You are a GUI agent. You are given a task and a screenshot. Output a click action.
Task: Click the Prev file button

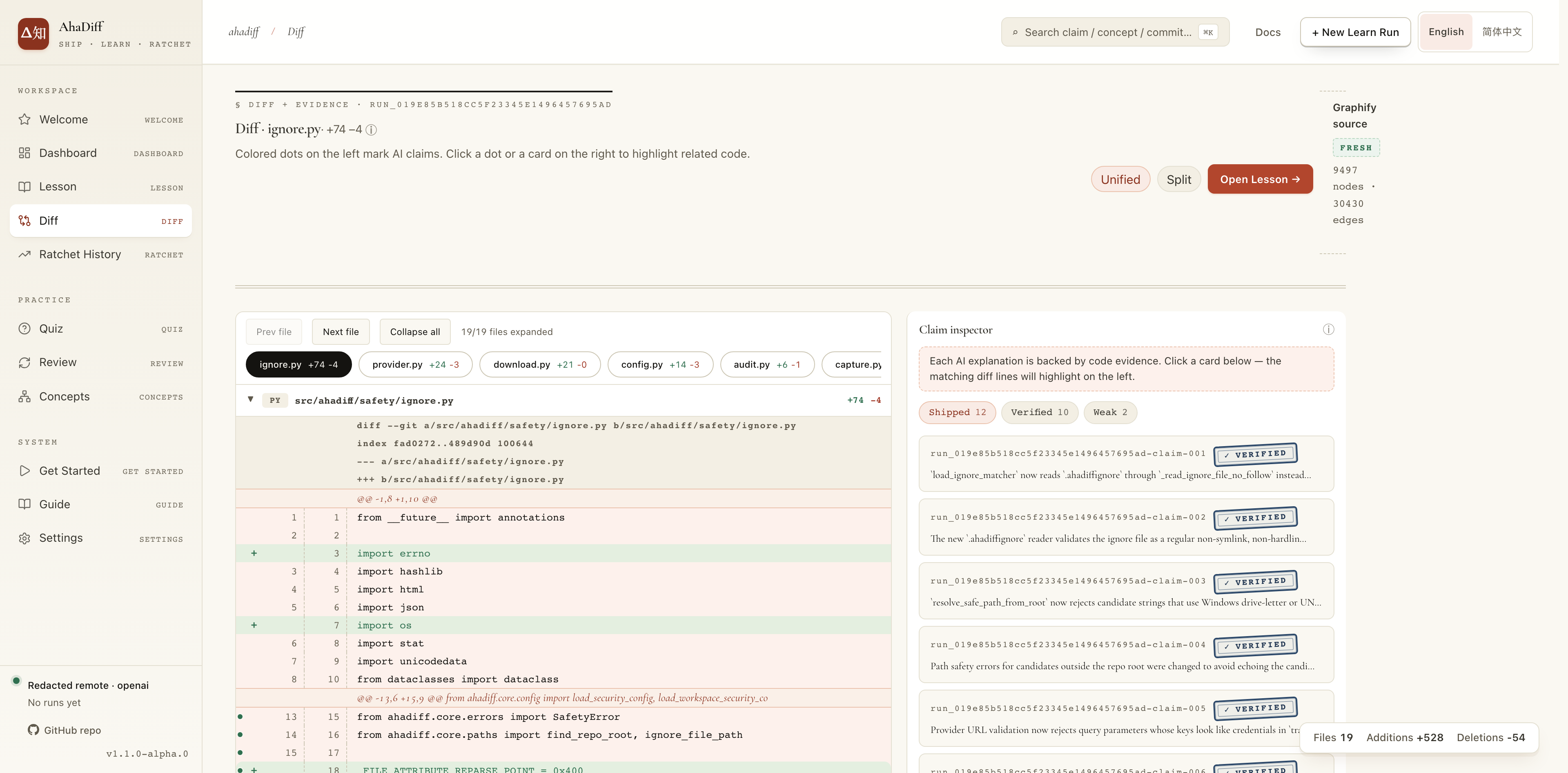tap(273, 331)
